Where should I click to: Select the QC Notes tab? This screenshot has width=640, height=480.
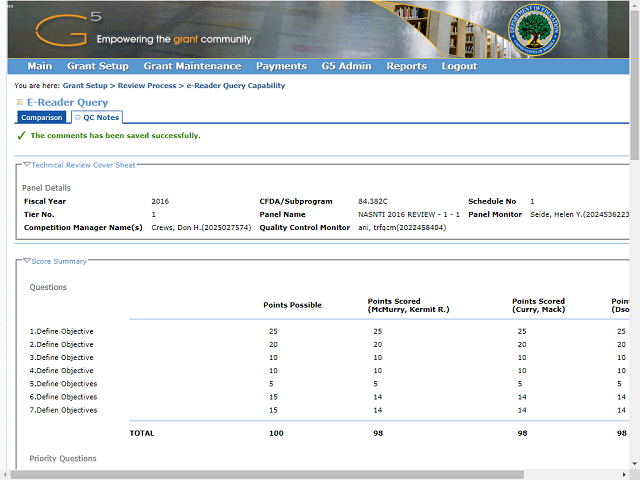click(x=101, y=118)
